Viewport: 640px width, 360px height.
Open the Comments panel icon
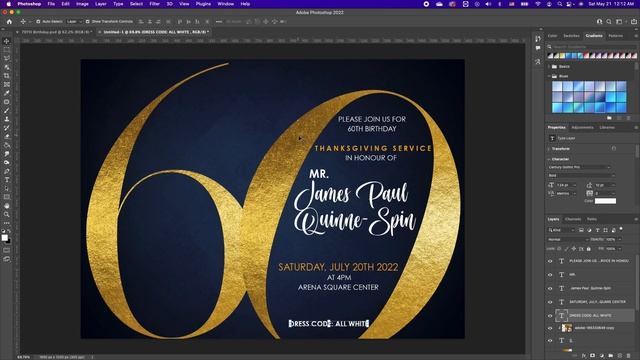538,48
